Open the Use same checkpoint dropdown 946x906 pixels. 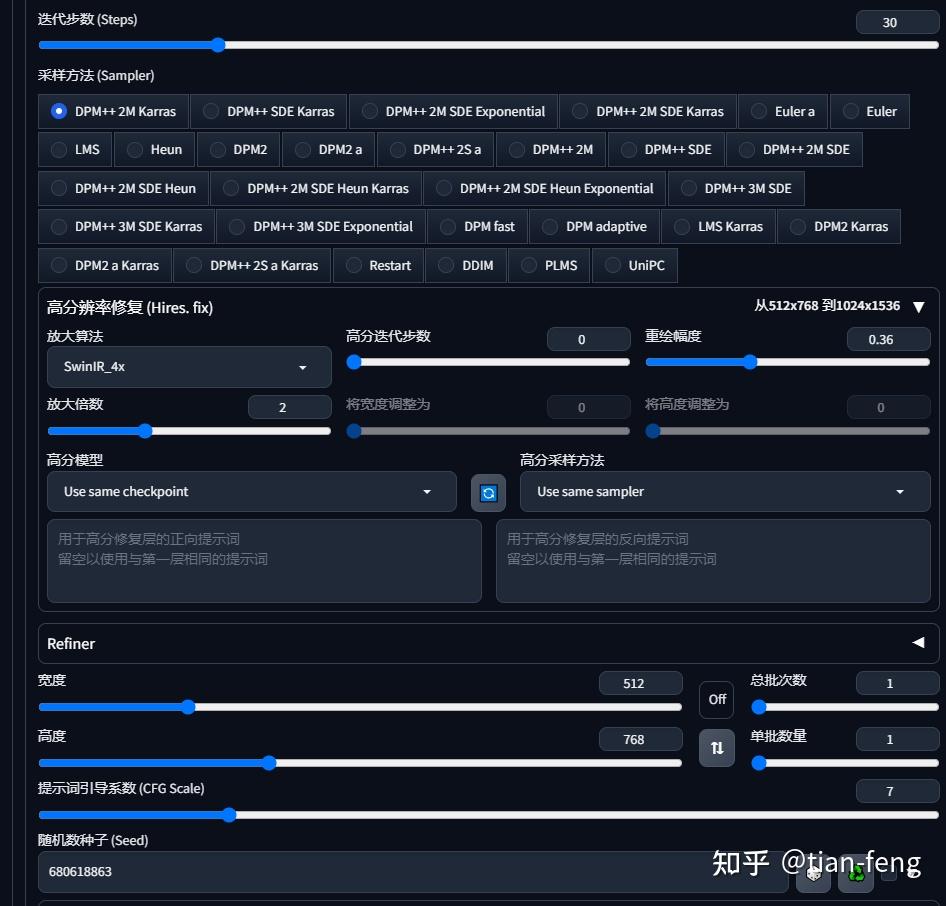click(x=252, y=491)
